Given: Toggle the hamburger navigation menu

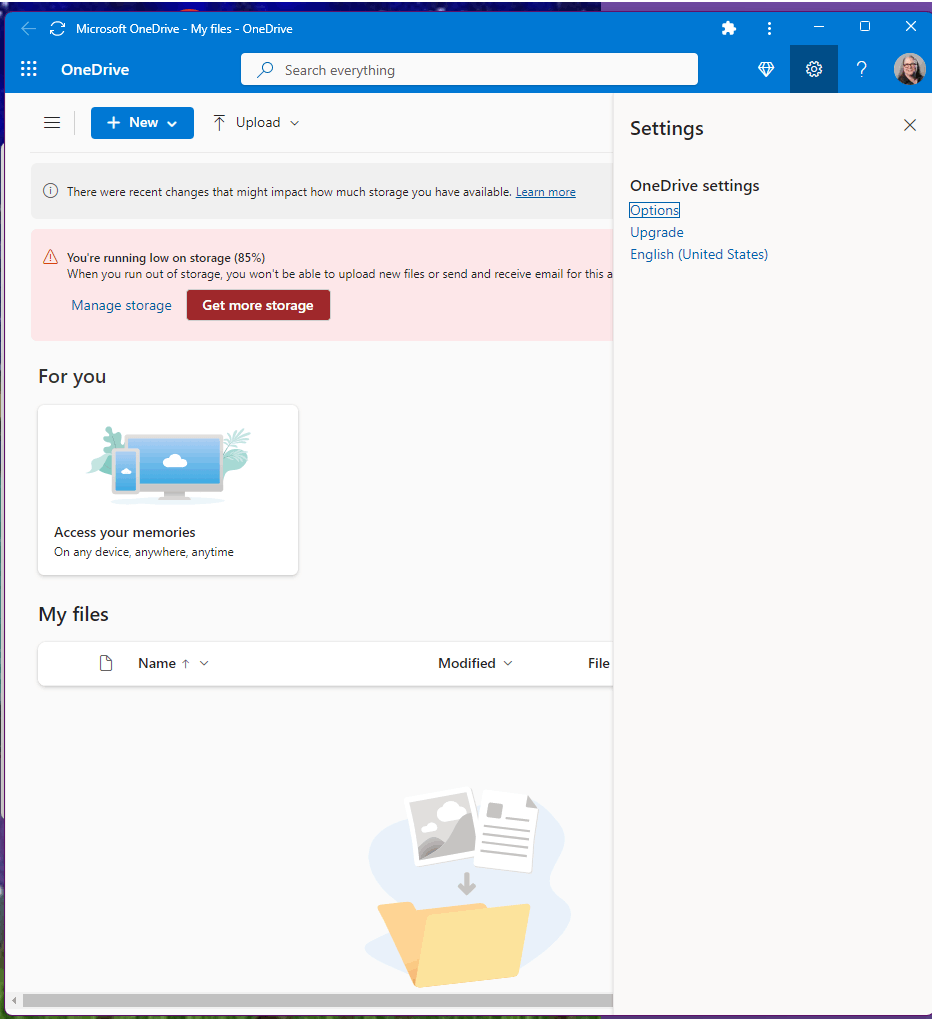Looking at the screenshot, I should 52,122.
